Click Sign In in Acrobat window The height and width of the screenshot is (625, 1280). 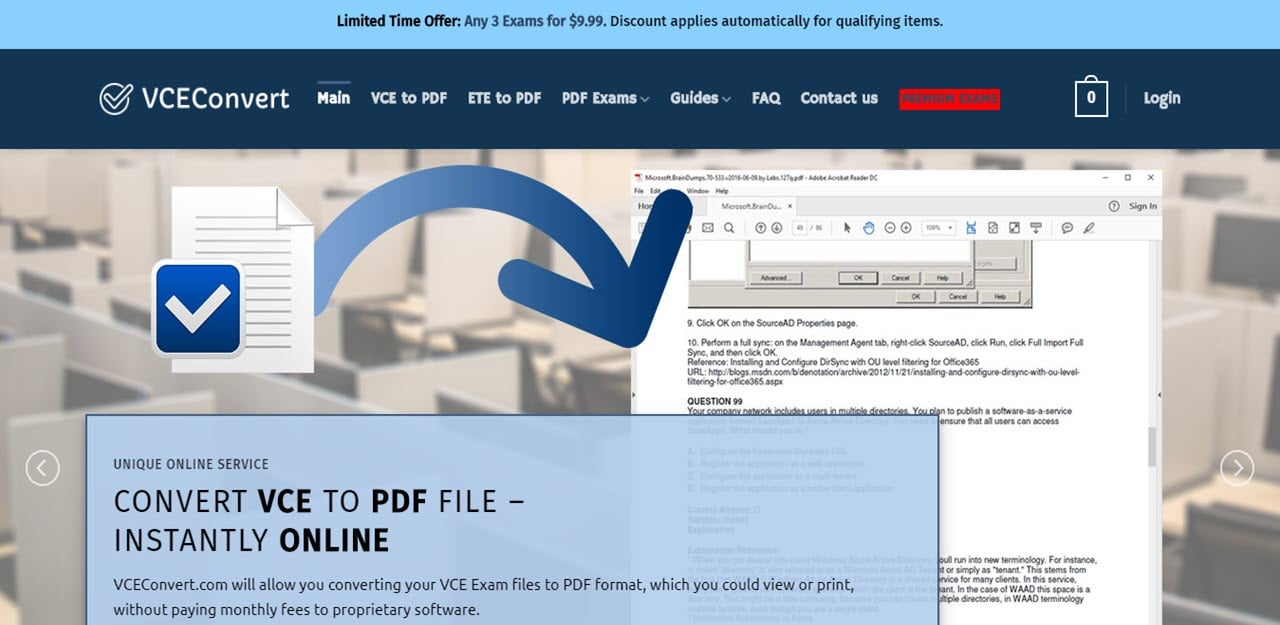click(1143, 206)
